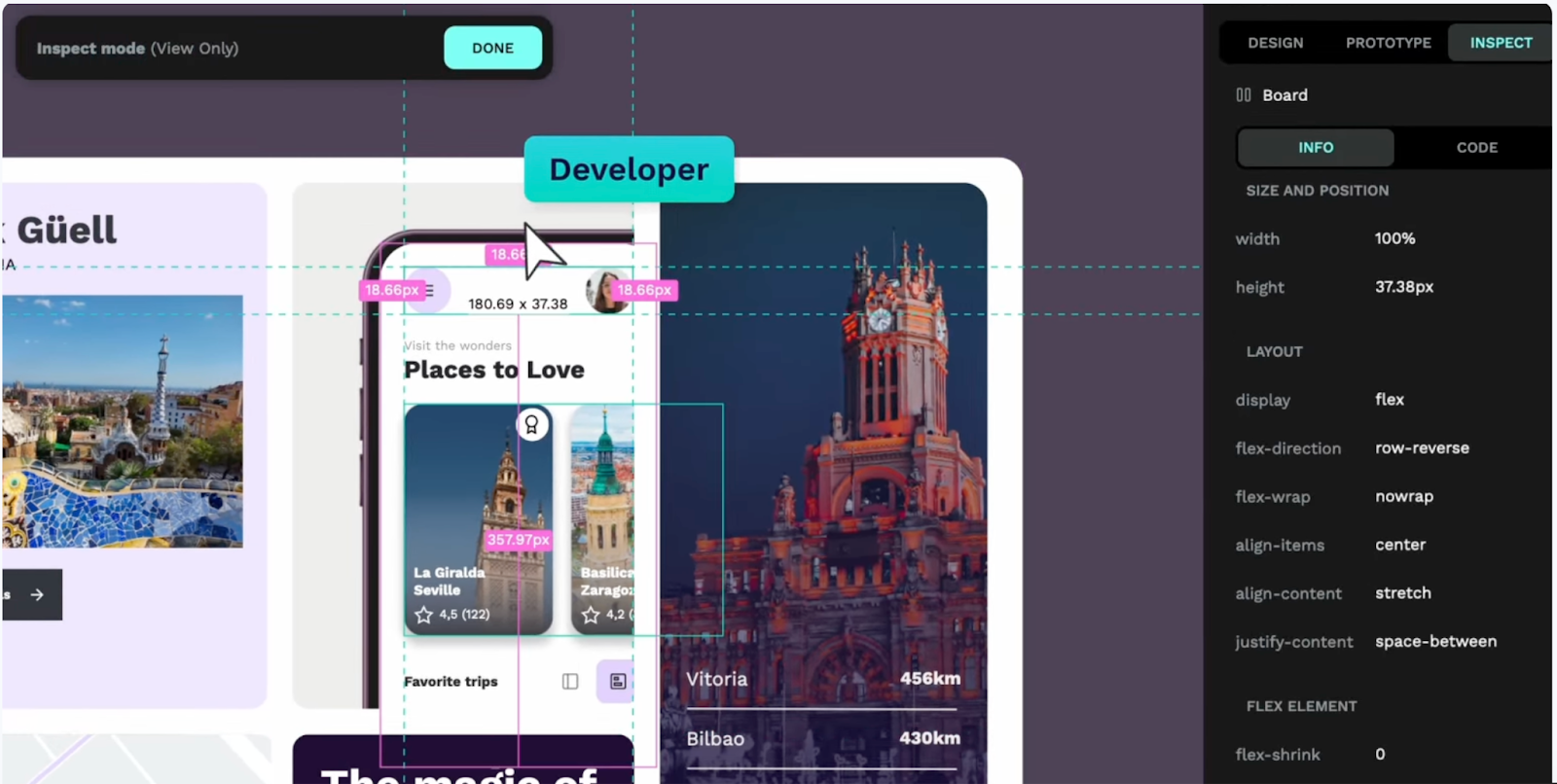1557x784 pixels.
Task: Click the Board icon in the inspect panel
Action: click(x=1244, y=95)
